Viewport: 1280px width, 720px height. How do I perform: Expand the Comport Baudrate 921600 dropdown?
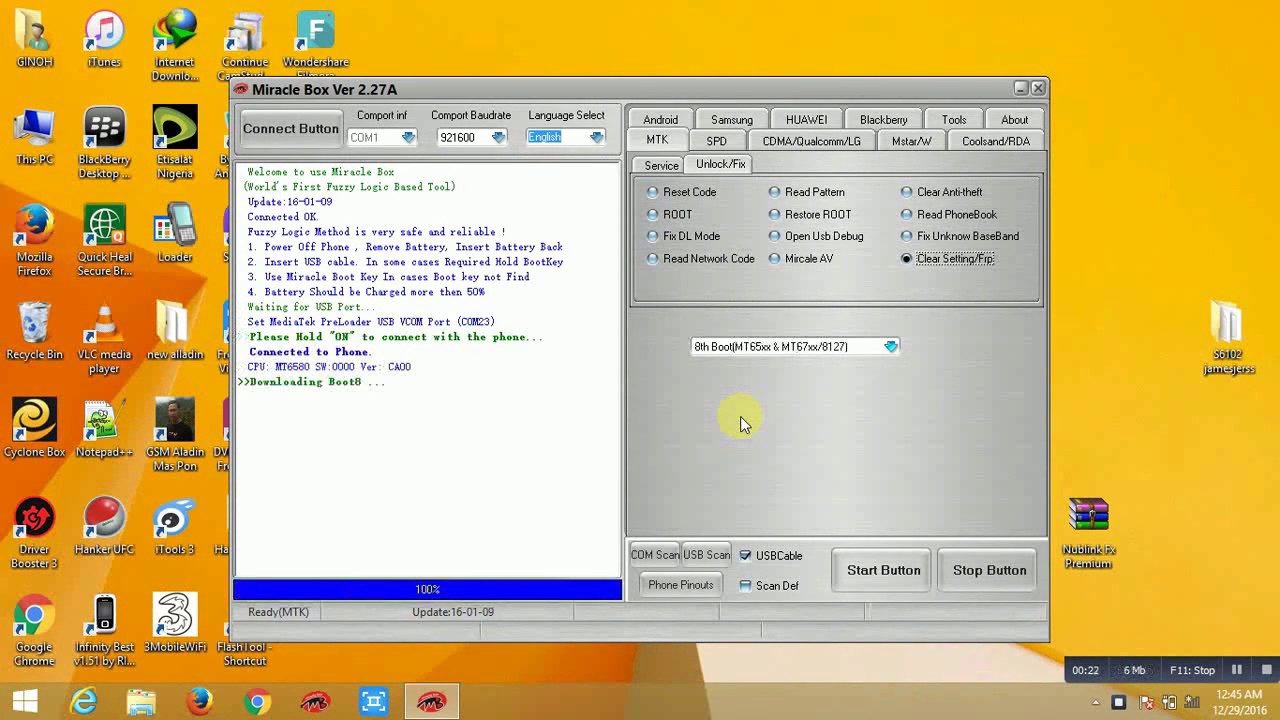tap(498, 137)
